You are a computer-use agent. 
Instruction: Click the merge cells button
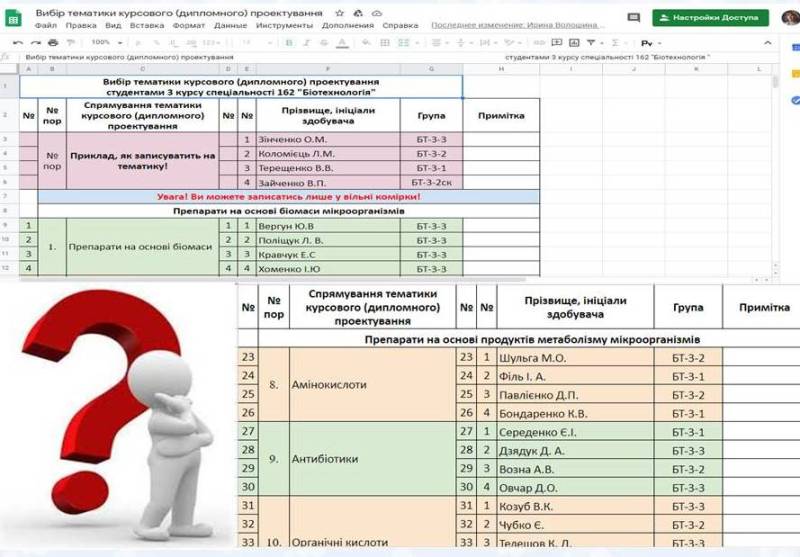point(404,43)
